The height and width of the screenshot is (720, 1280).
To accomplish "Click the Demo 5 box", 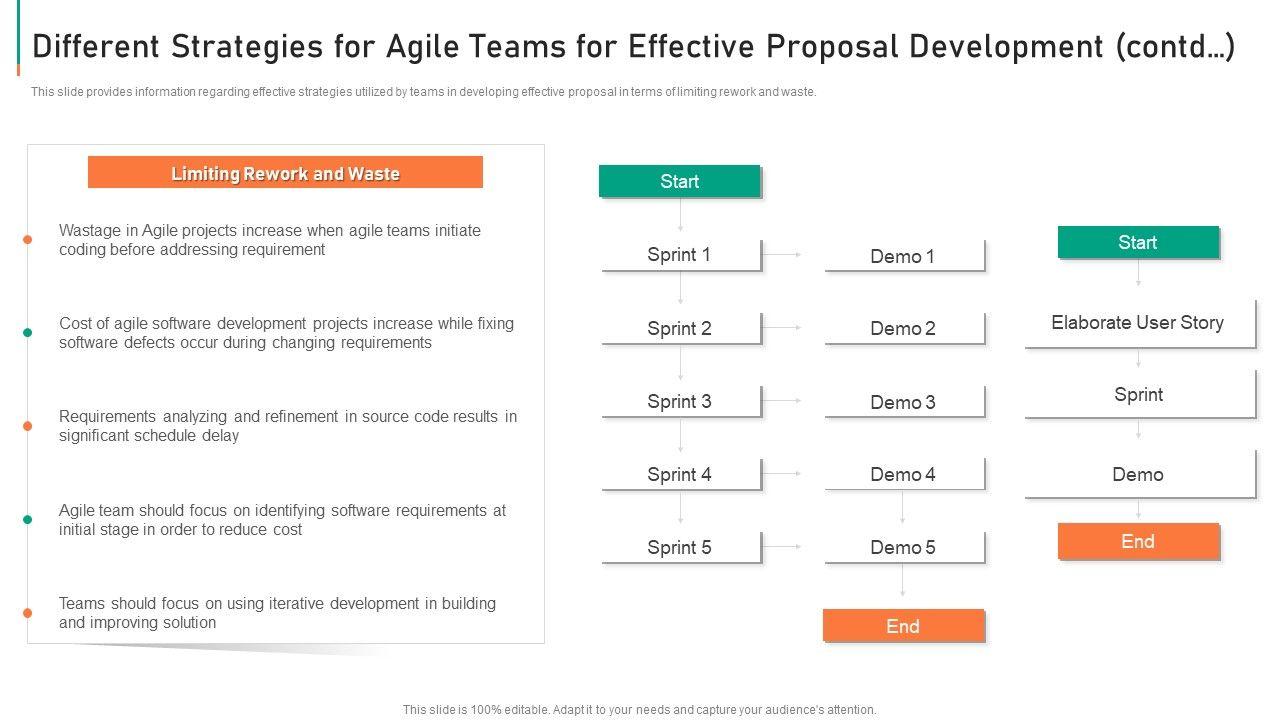I will coord(903,547).
